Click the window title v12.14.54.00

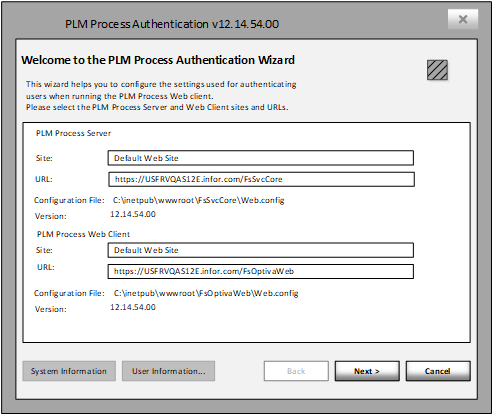(x=172, y=24)
